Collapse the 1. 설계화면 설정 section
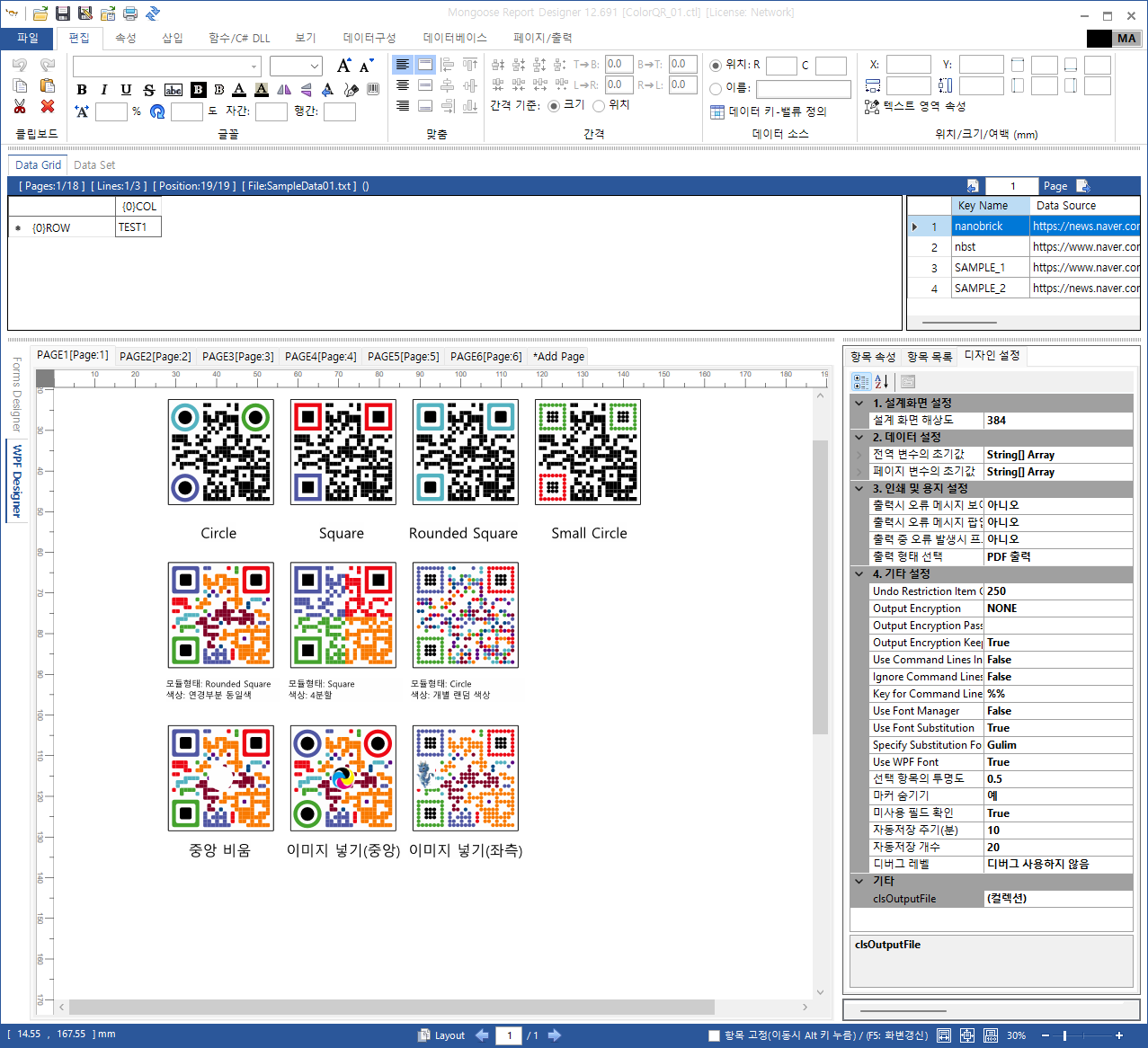Image resolution: width=1148 pixels, height=1048 pixels. point(859,404)
